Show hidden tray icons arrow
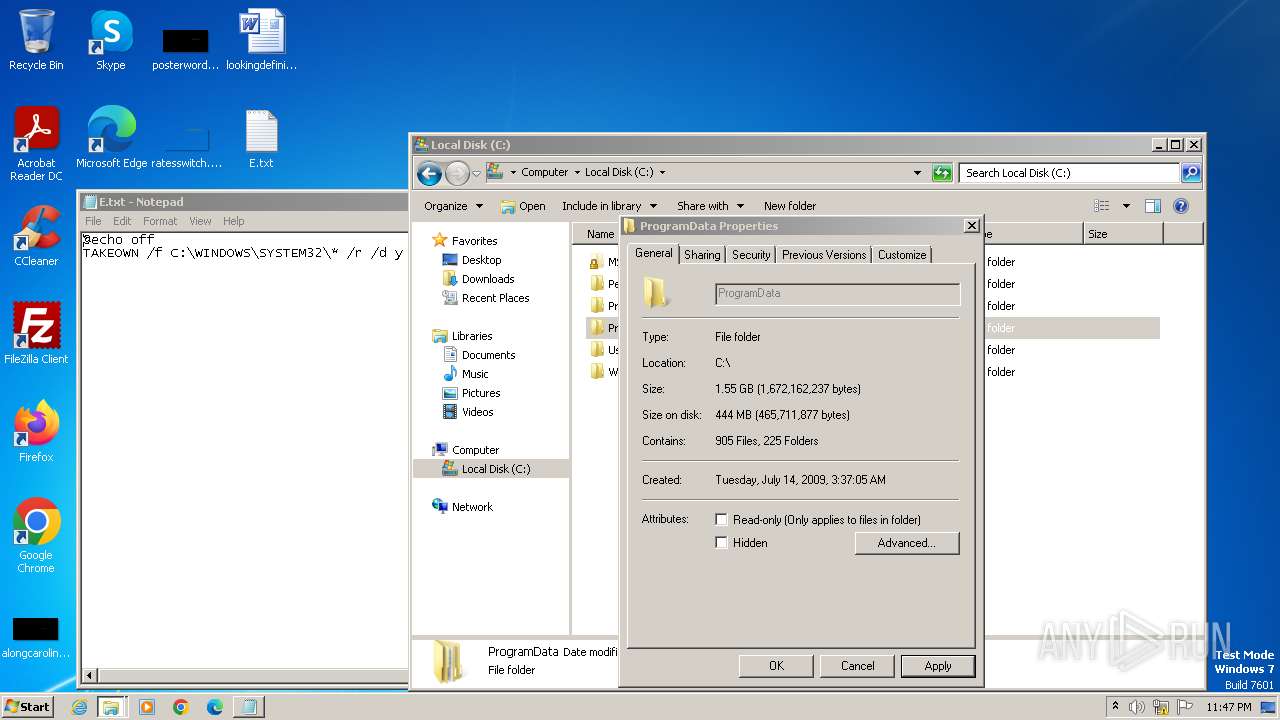Screen dimensions: 1280x720 (x=1115, y=707)
